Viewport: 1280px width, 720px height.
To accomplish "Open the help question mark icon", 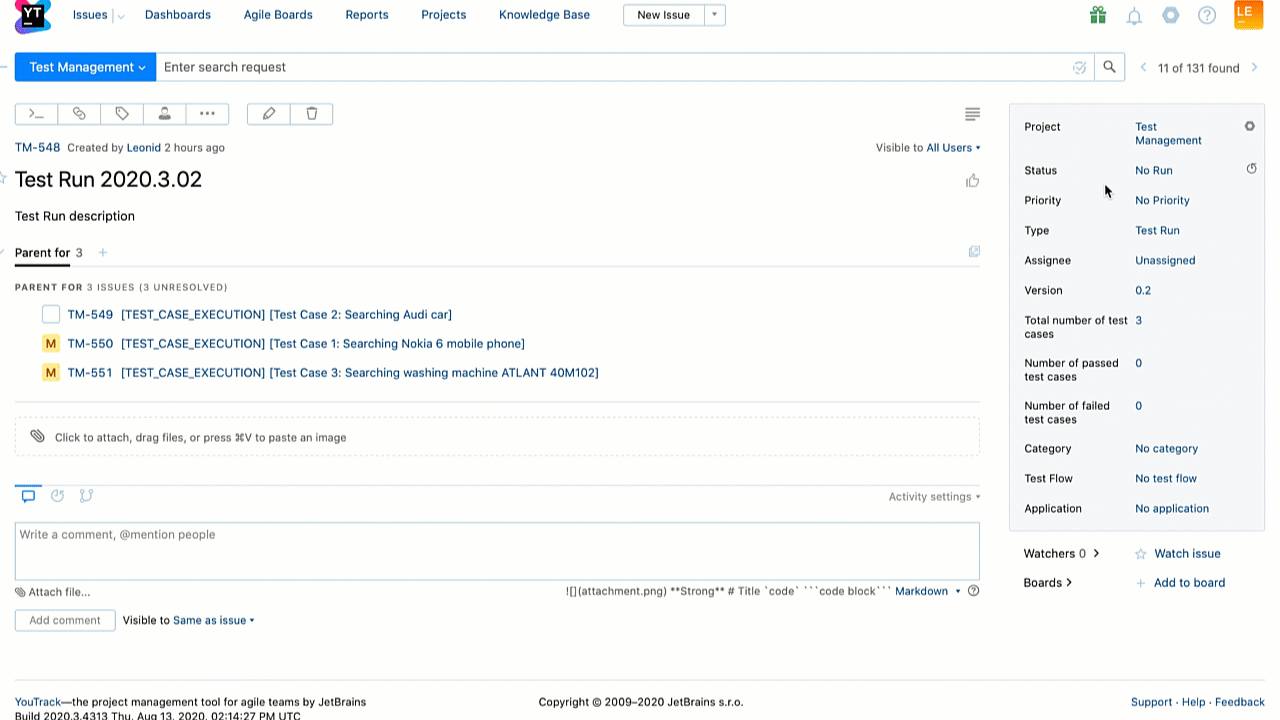I will point(1207,15).
